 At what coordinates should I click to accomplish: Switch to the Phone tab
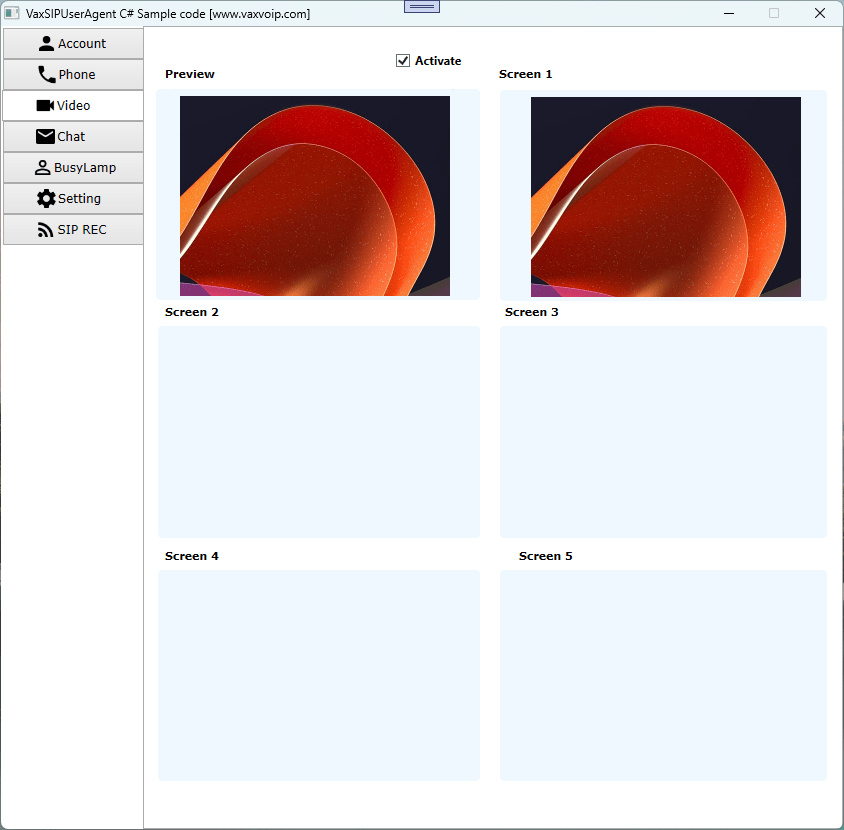(73, 75)
